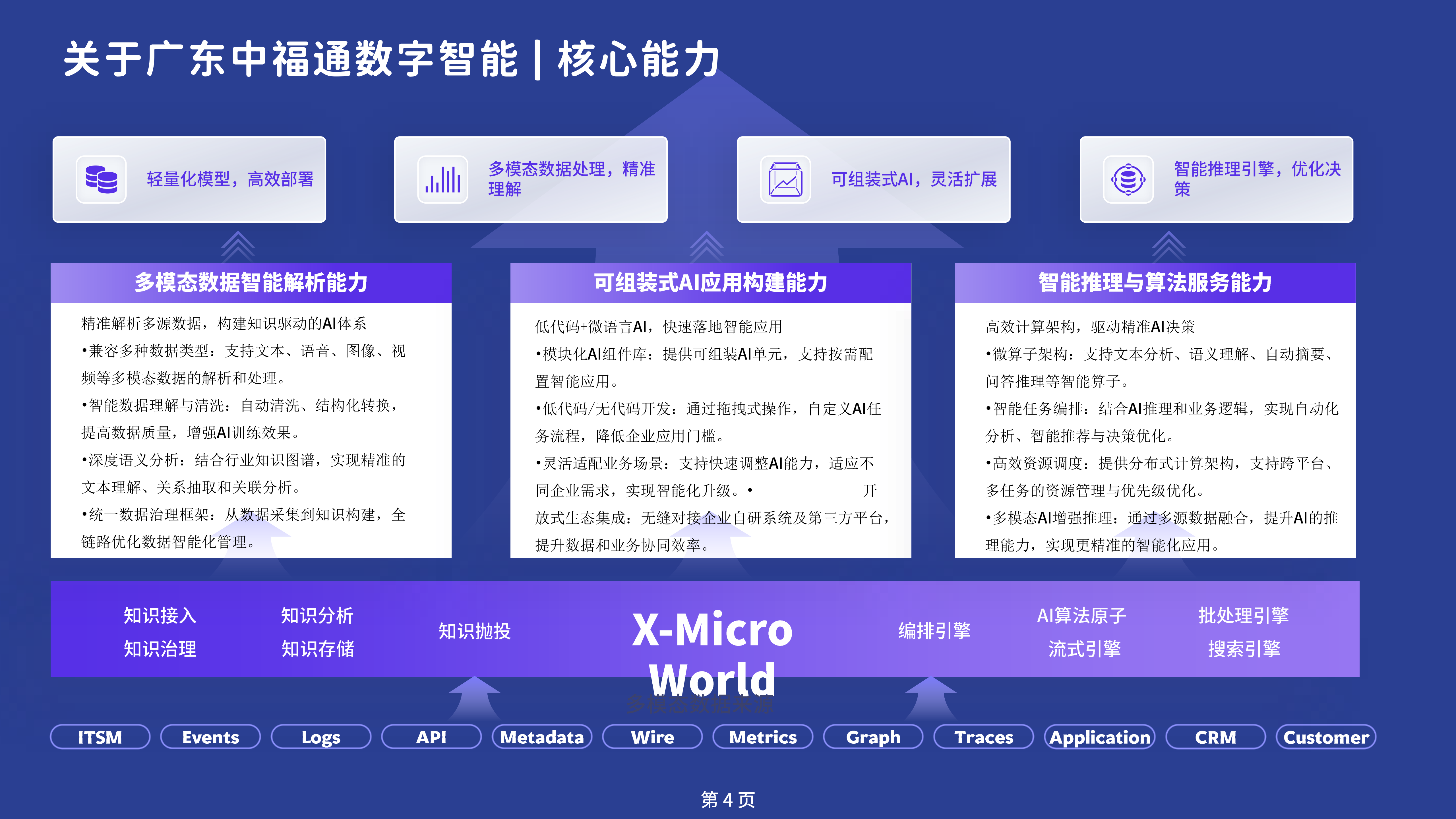
Task: Click the 知识接入 label
Action: (160, 615)
